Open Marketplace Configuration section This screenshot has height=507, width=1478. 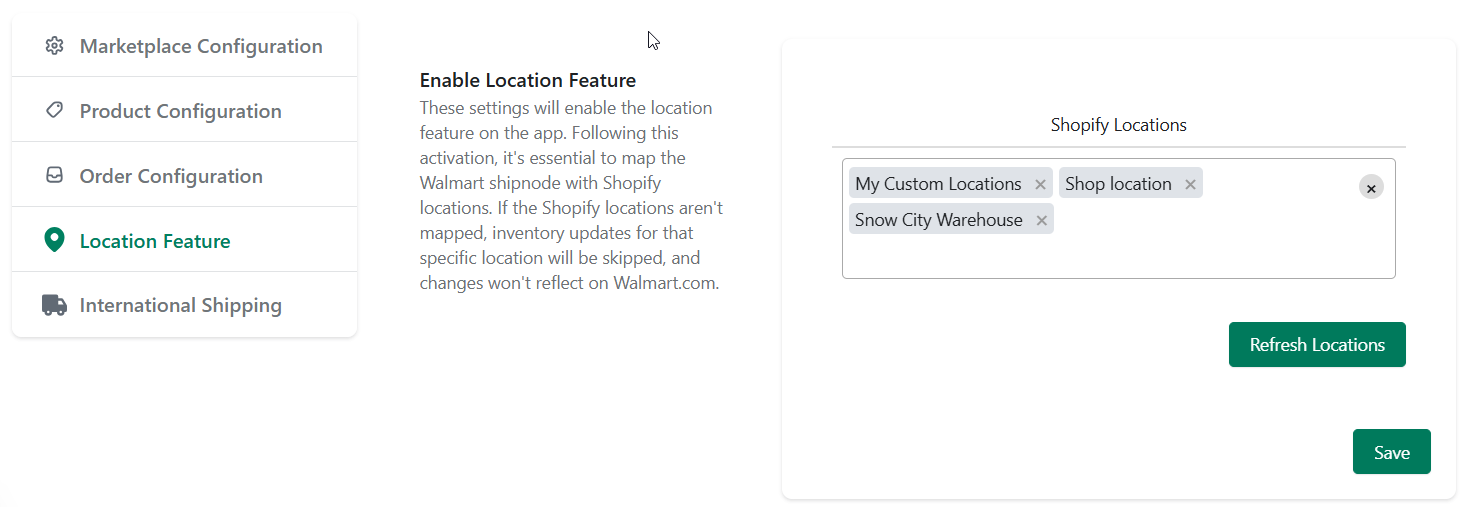(184, 46)
